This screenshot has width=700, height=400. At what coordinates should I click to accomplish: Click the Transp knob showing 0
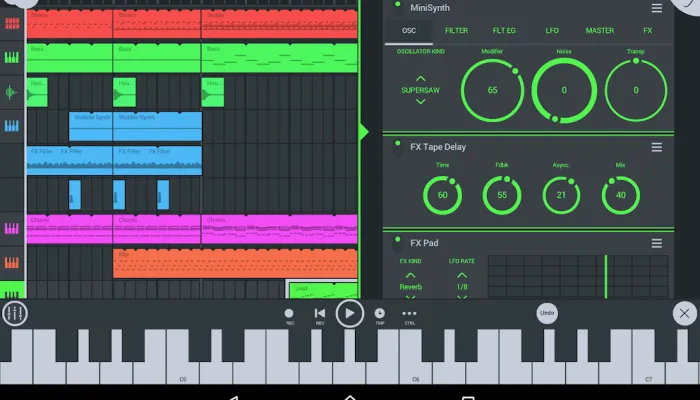636,90
